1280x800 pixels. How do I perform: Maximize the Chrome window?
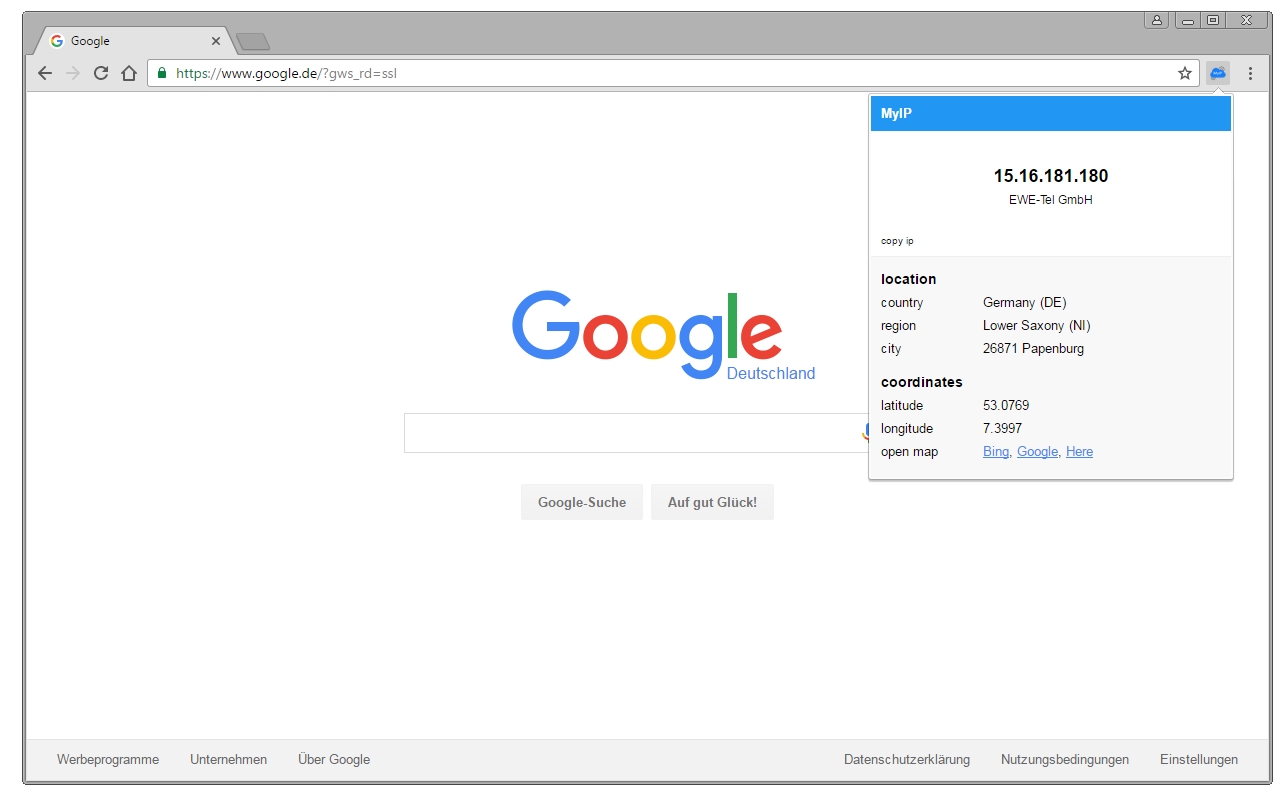click(x=1213, y=20)
